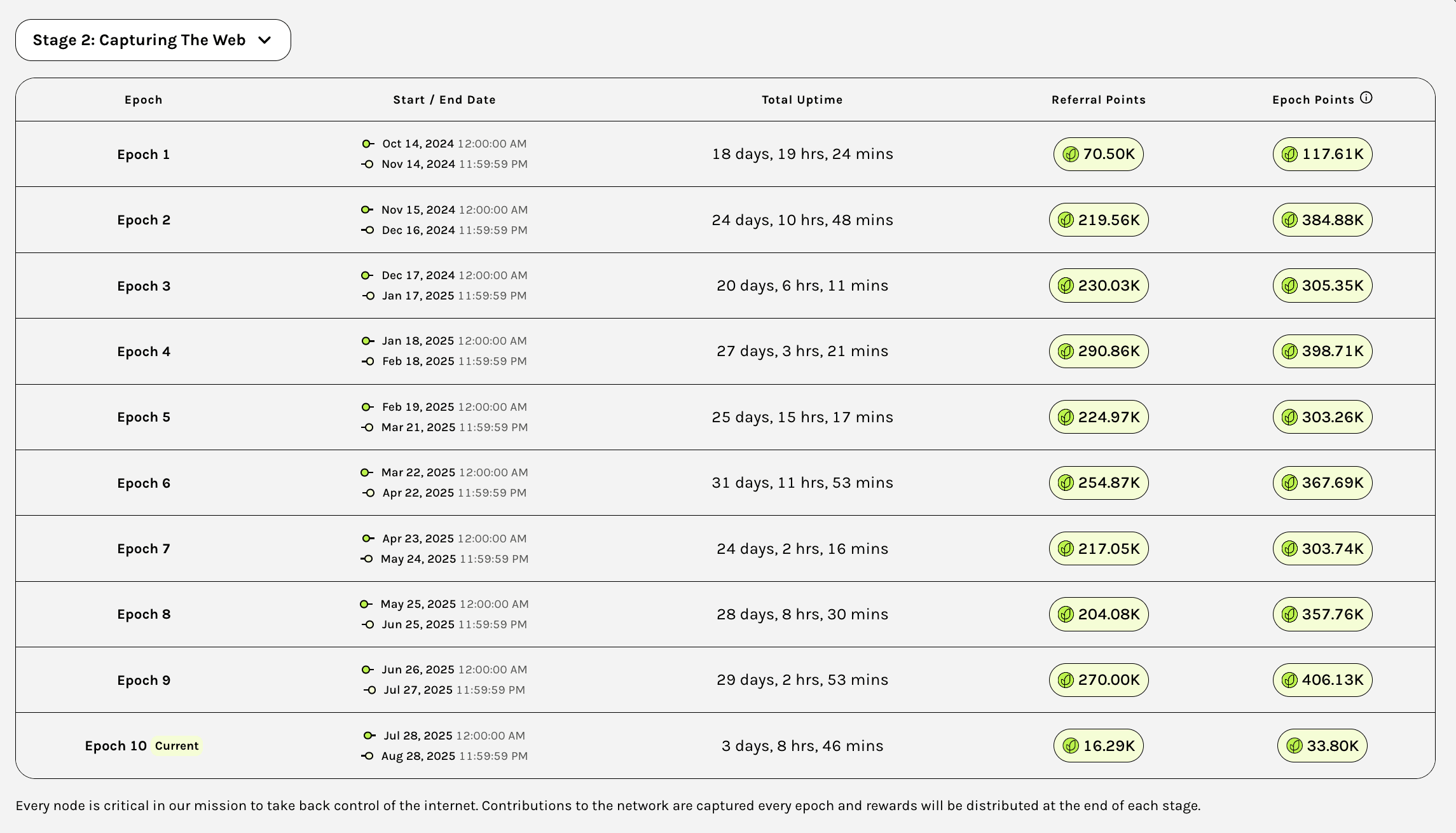1456x833 pixels.
Task: Select the Epoch 5 row label
Action: coord(144,417)
